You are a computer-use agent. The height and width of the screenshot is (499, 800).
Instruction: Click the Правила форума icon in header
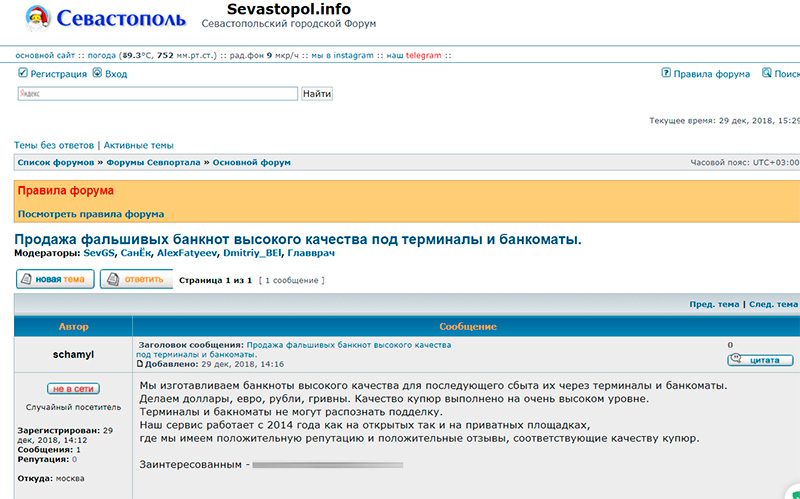[666, 73]
